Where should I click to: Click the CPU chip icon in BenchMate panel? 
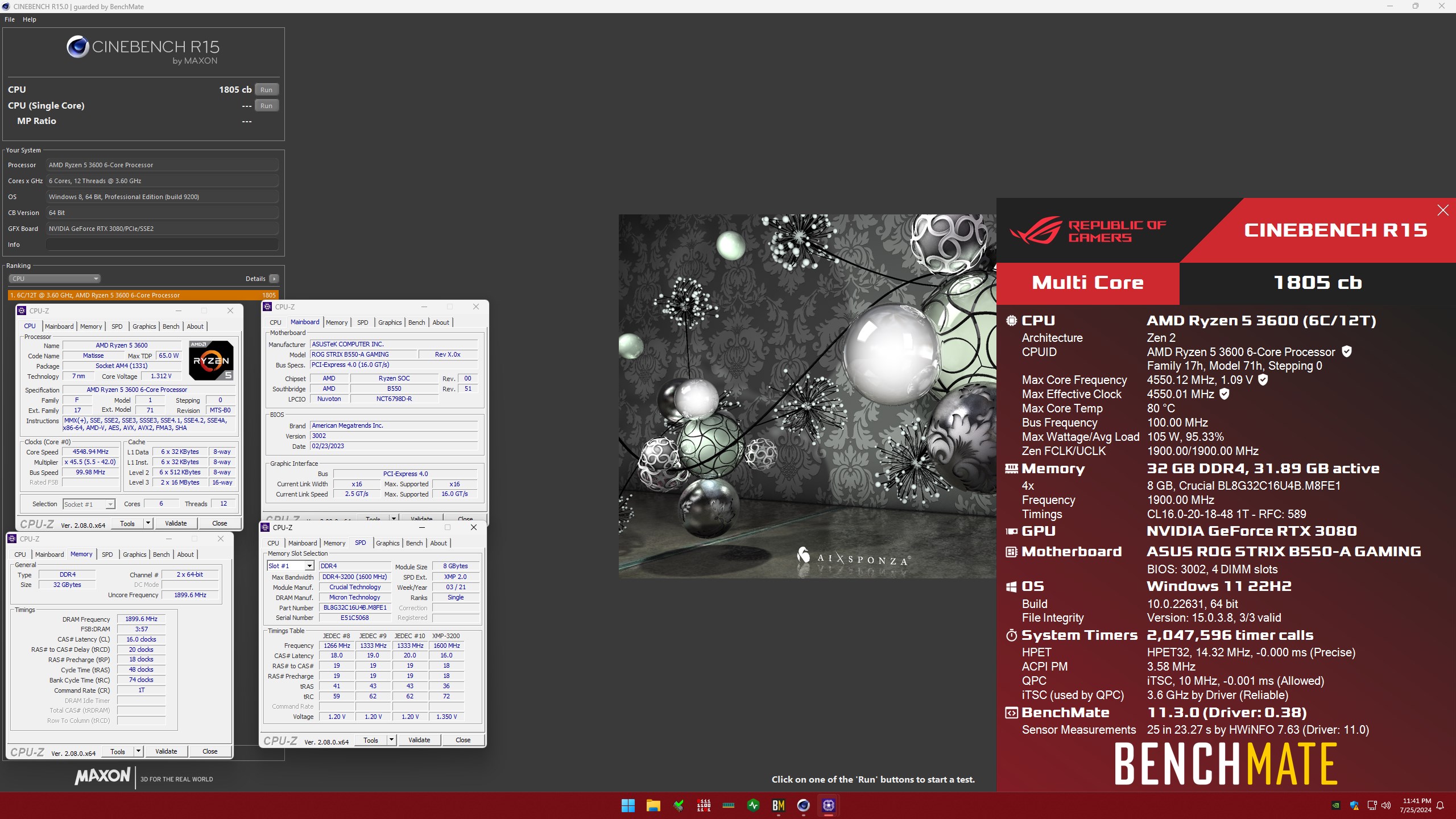click(x=1011, y=321)
